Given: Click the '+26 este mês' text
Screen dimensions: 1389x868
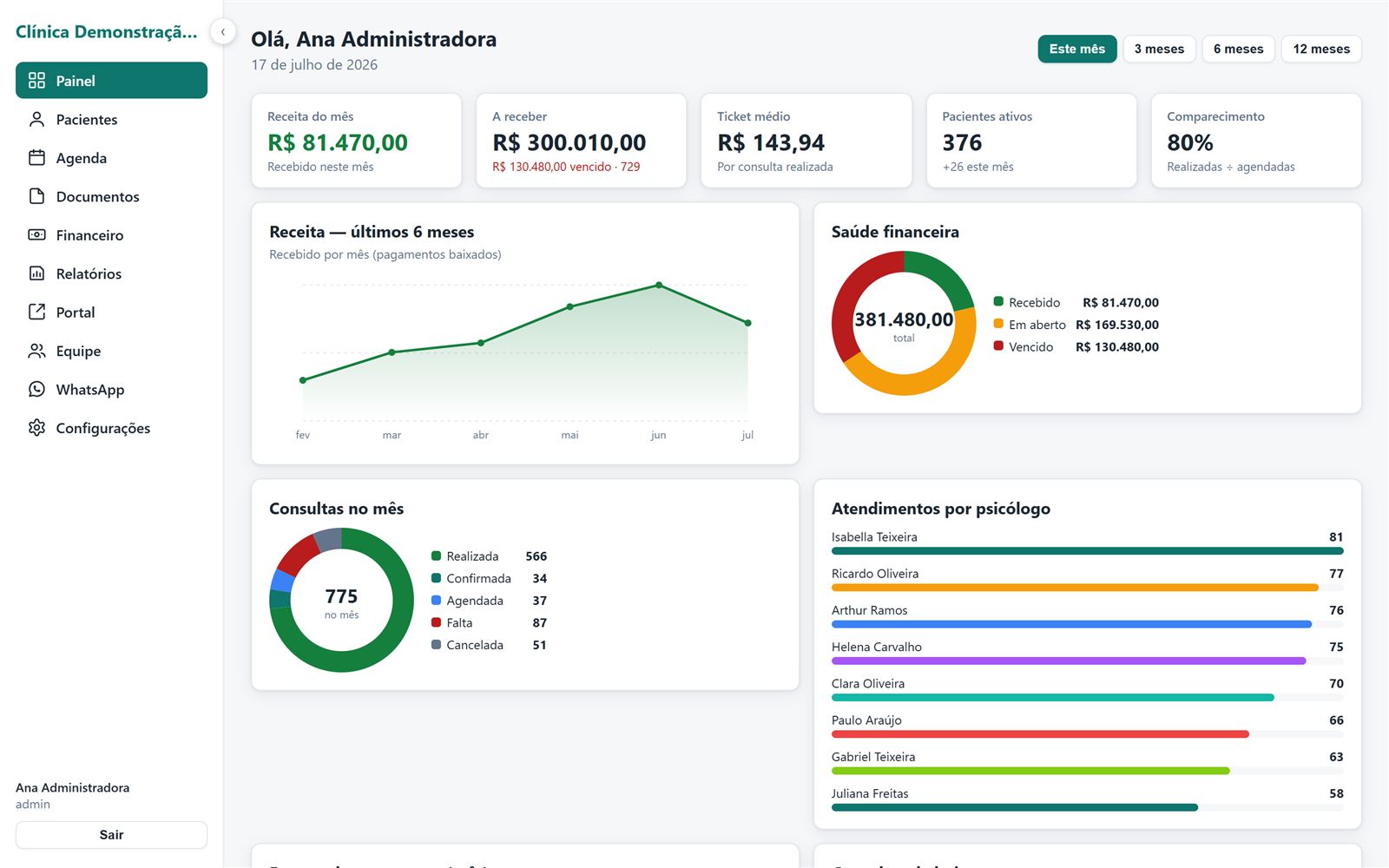Looking at the screenshot, I should click(x=978, y=167).
